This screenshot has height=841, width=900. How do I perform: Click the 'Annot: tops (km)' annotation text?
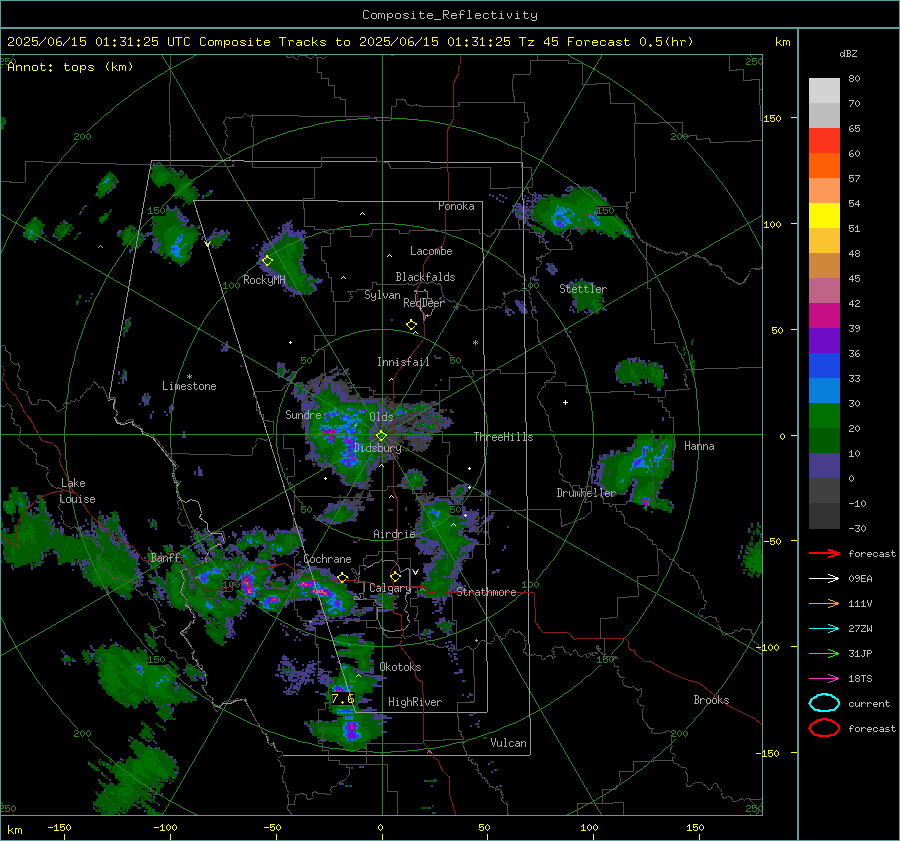70,67
